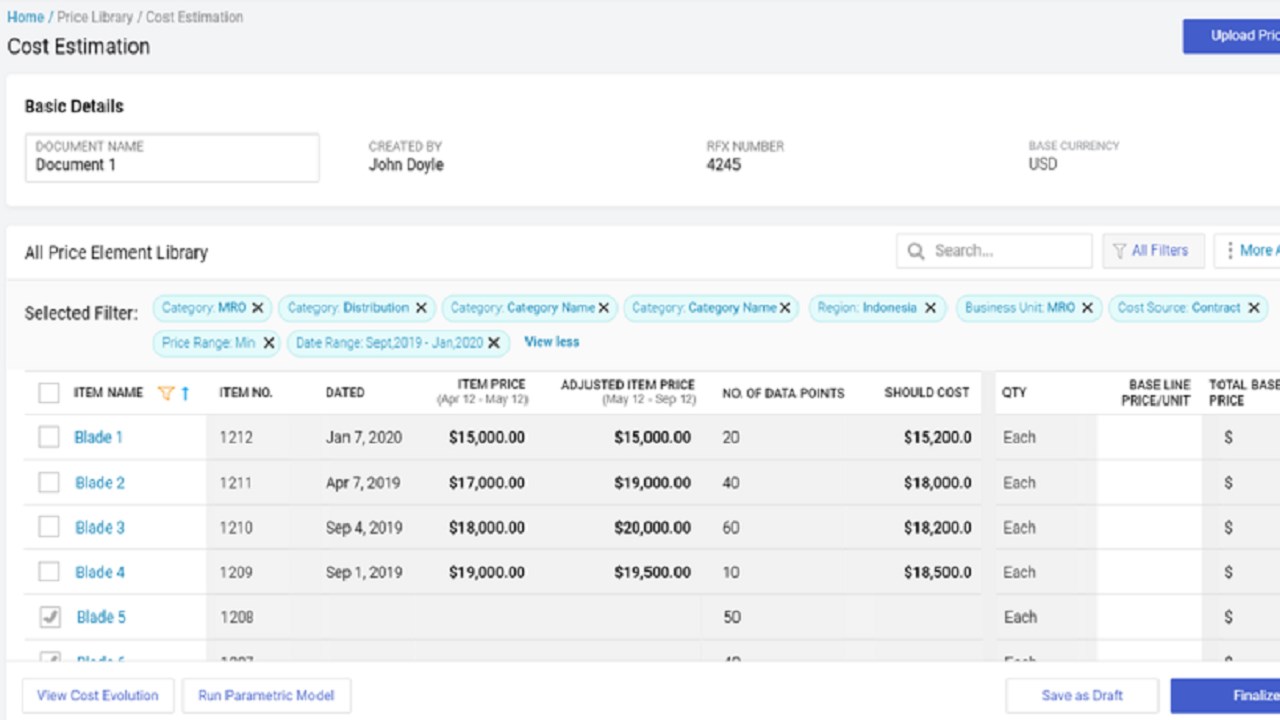This screenshot has height=720, width=1280.
Task: Remove the Cost Source: Contract filter chip
Action: point(1253,308)
